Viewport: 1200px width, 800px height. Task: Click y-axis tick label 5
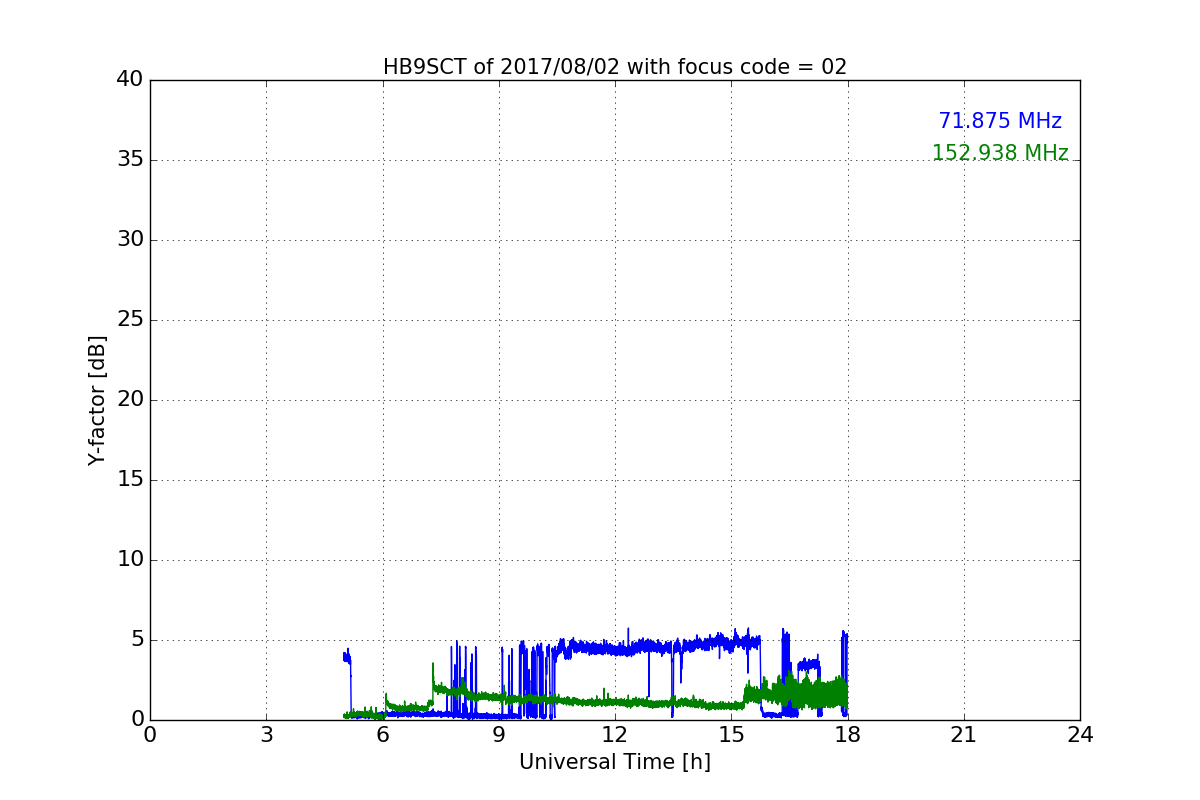[137, 640]
